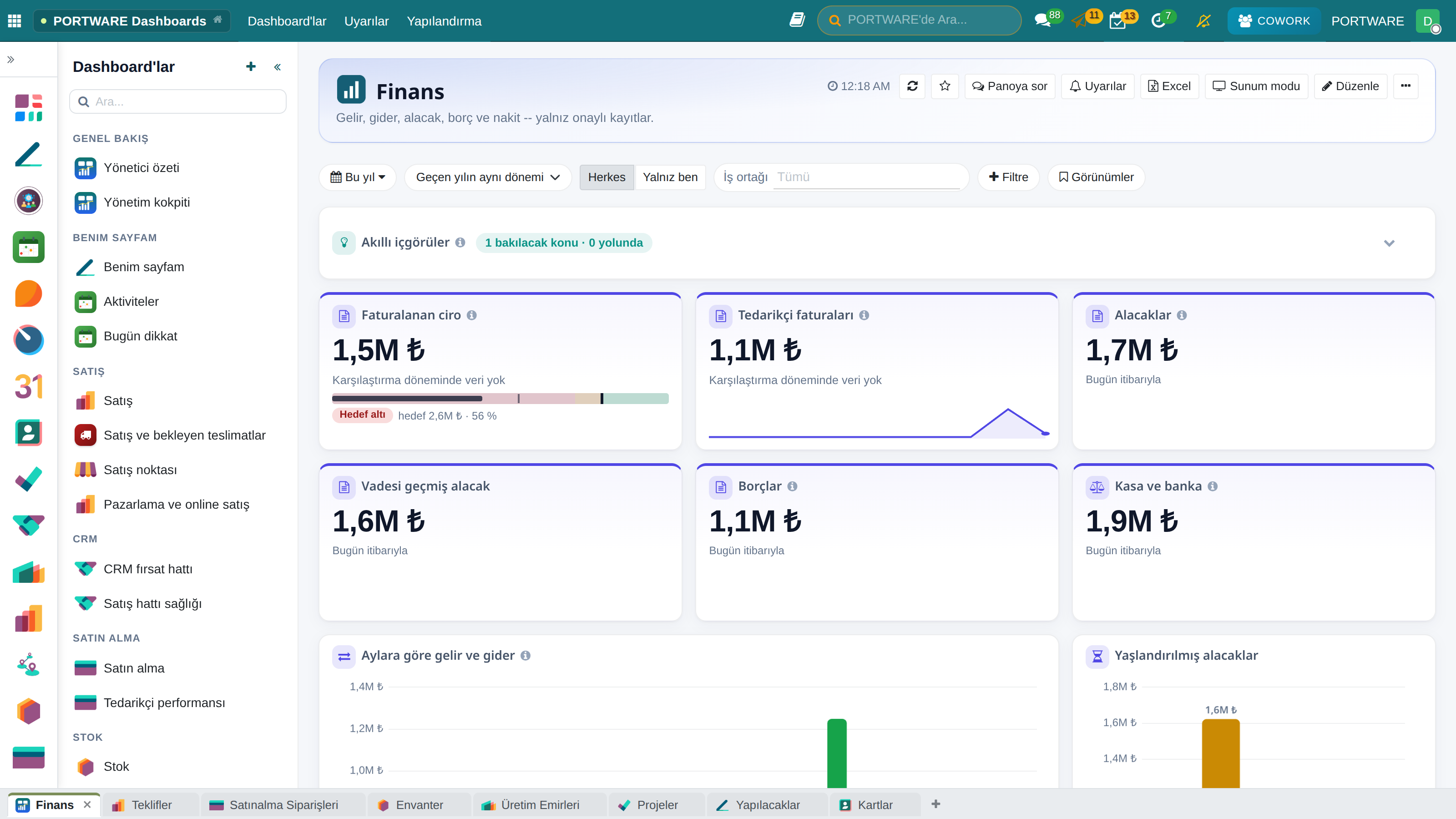This screenshot has height=819, width=1456.
Task: Click the orange bar in Yaşlandırılmış alacaklar chart
Action: pos(1220,753)
